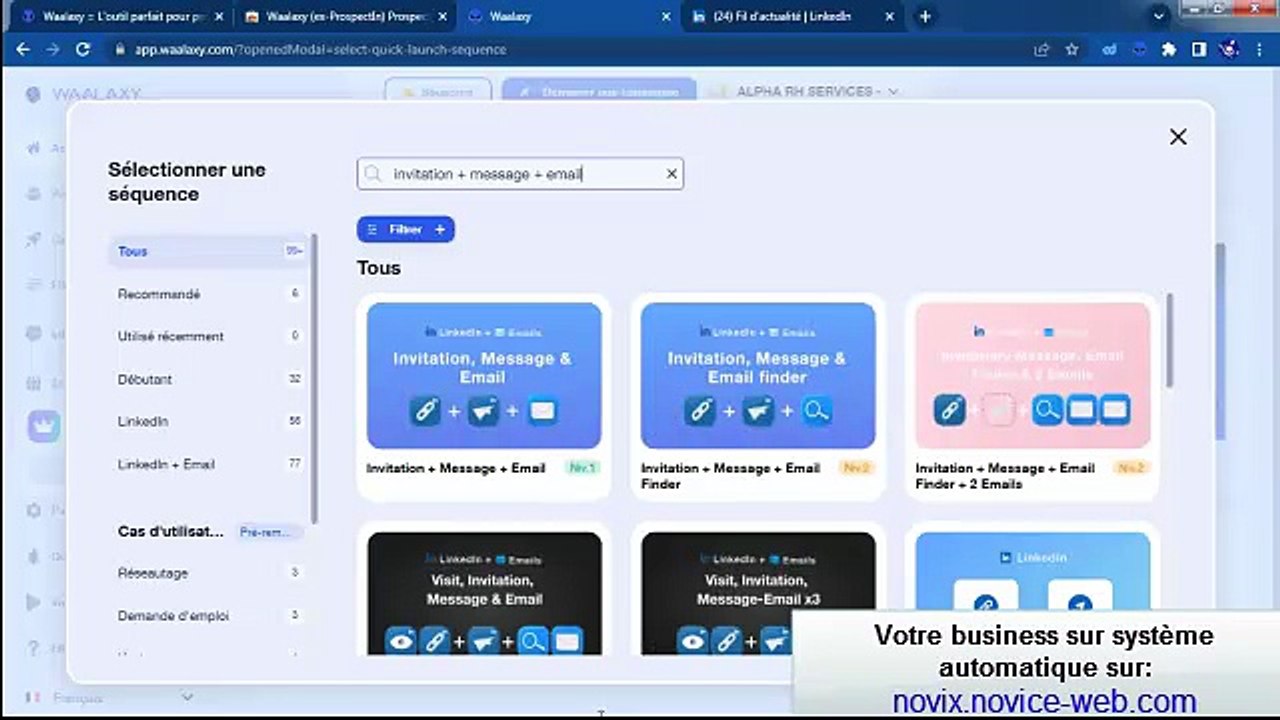This screenshot has width=1280, height=720.
Task: Clear the sequence search field
Action: point(672,174)
